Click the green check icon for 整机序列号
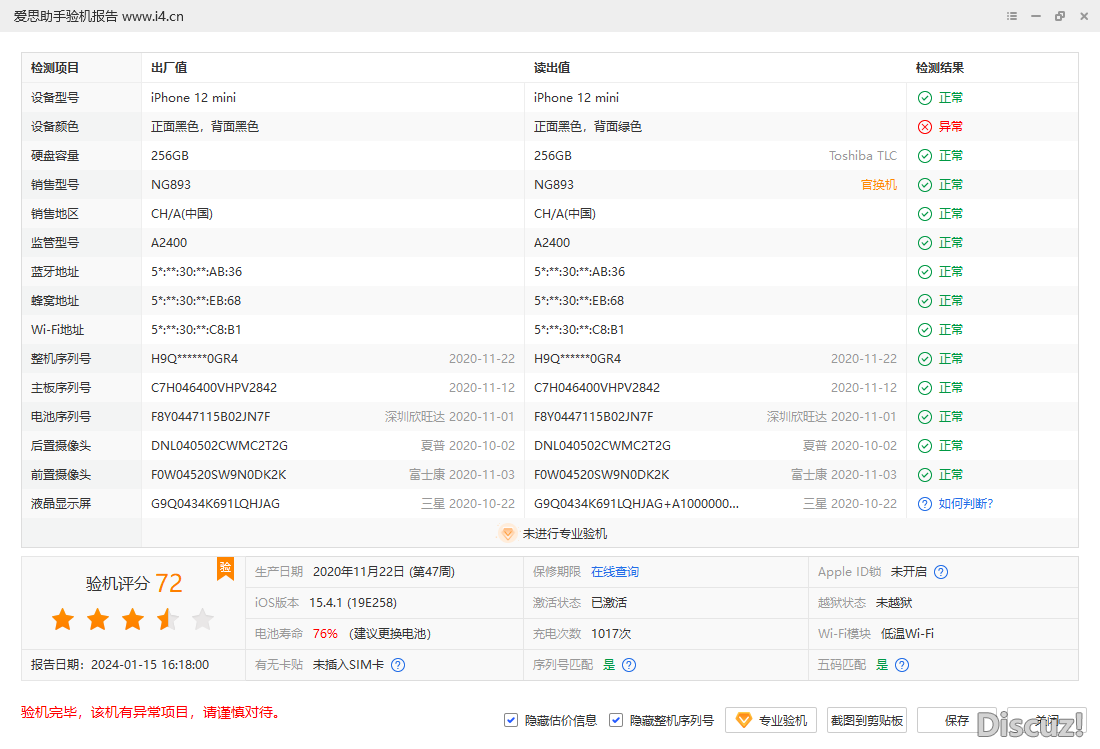This screenshot has width=1100, height=749. click(x=925, y=359)
